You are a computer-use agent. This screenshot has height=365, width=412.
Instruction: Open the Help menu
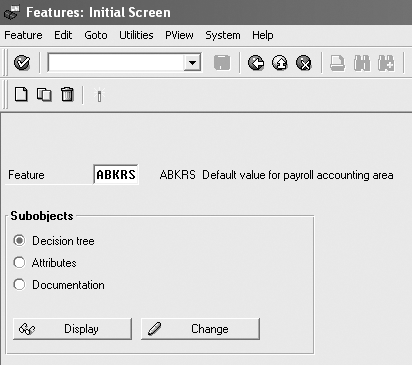tap(263, 35)
